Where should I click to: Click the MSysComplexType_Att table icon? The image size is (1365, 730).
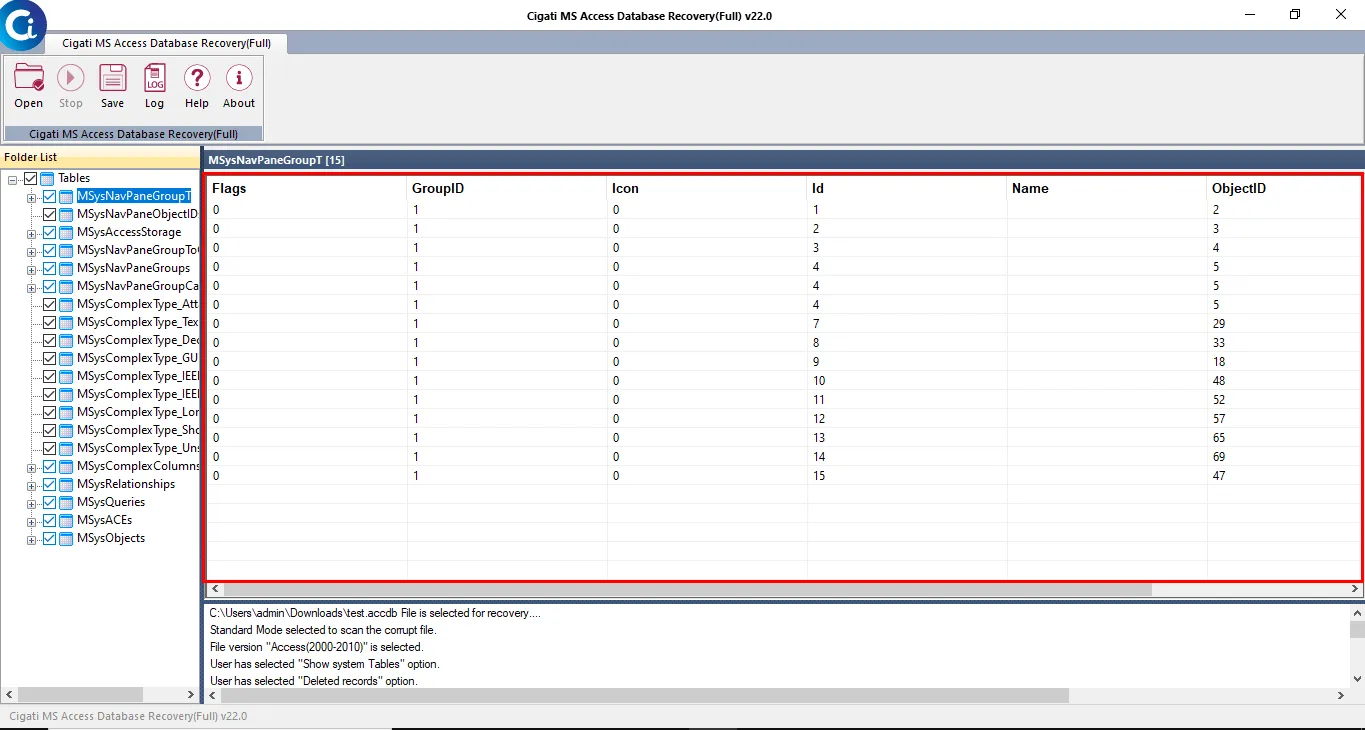(67, 304)
